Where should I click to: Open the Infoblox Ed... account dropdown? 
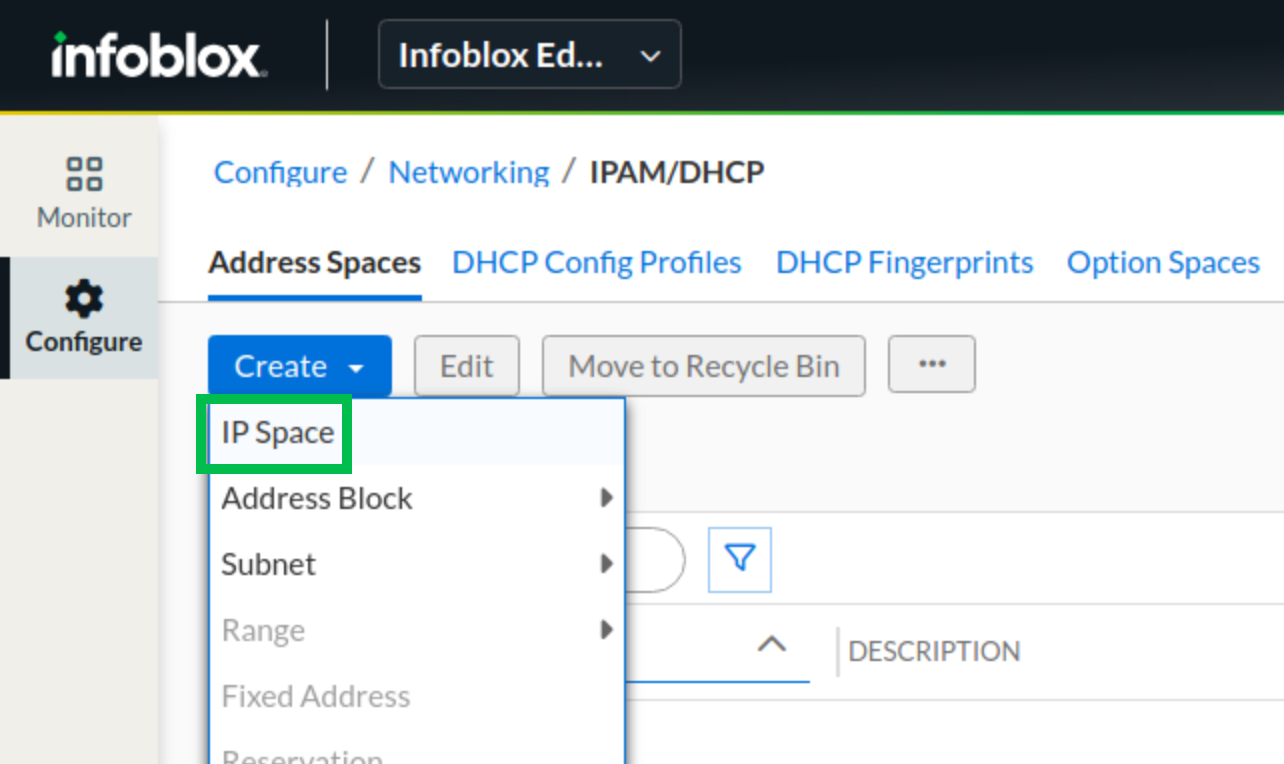tap(529, 55)
